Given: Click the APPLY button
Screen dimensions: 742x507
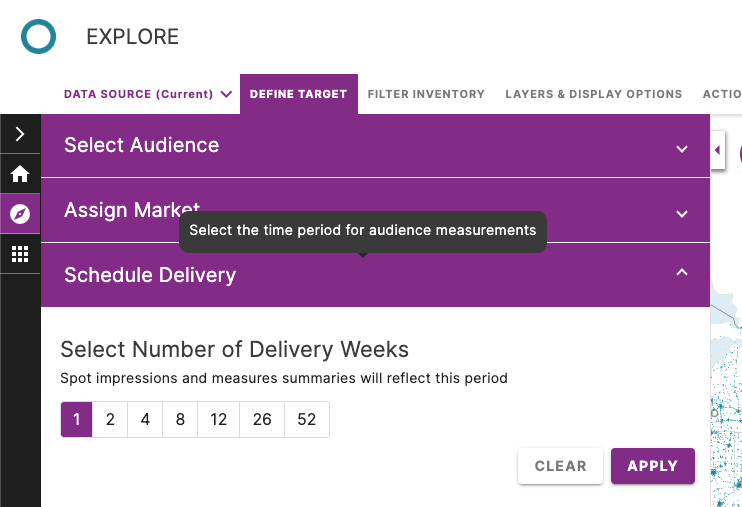Looking at the screenshot, I should click(653, 466).
